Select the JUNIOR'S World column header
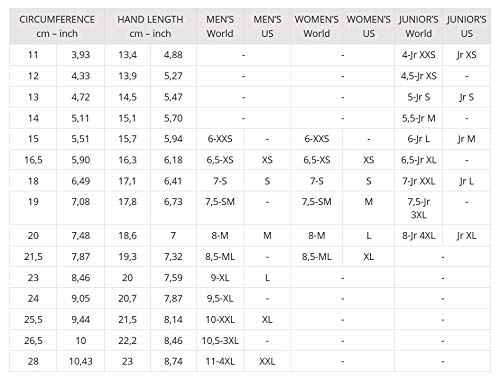Screen dimensions: 500x381 [419, 27]
